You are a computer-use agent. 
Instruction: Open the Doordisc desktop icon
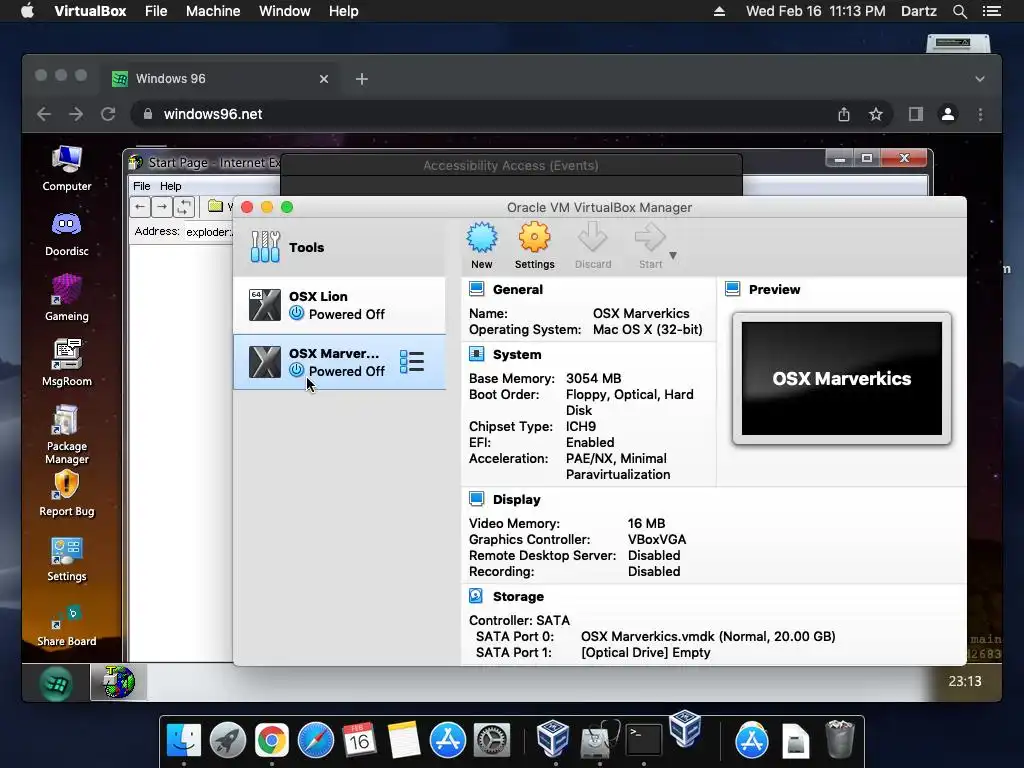[67, 234]
